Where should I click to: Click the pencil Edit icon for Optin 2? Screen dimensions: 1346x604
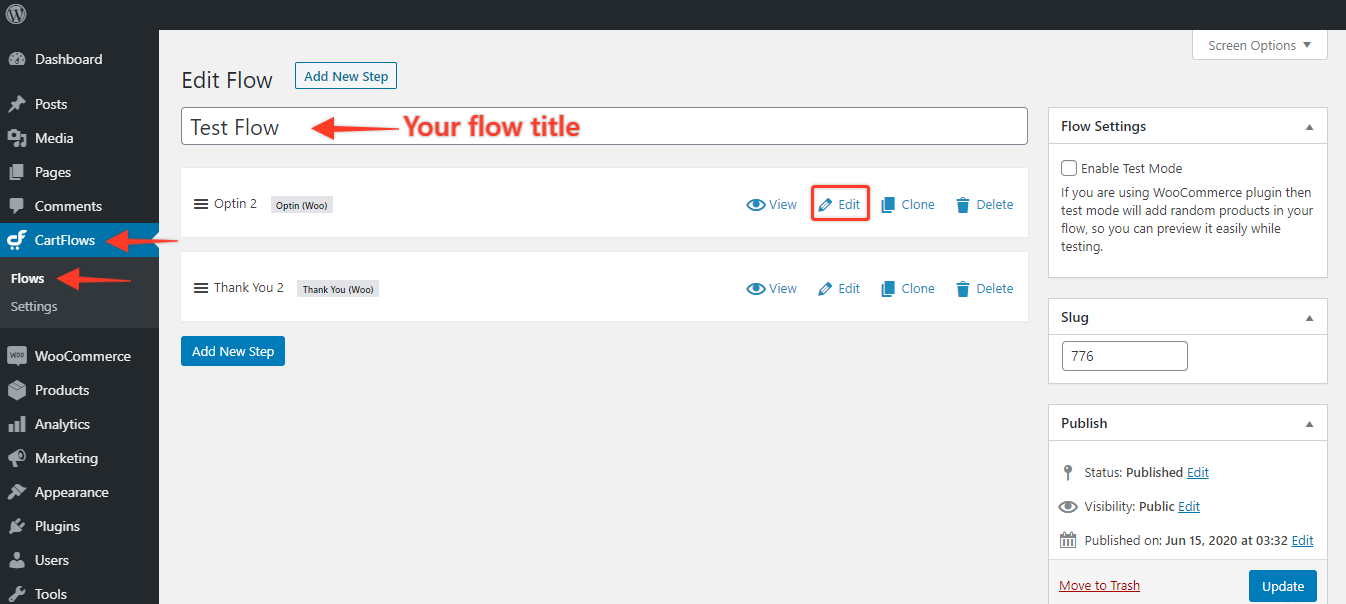coord(825,205)
